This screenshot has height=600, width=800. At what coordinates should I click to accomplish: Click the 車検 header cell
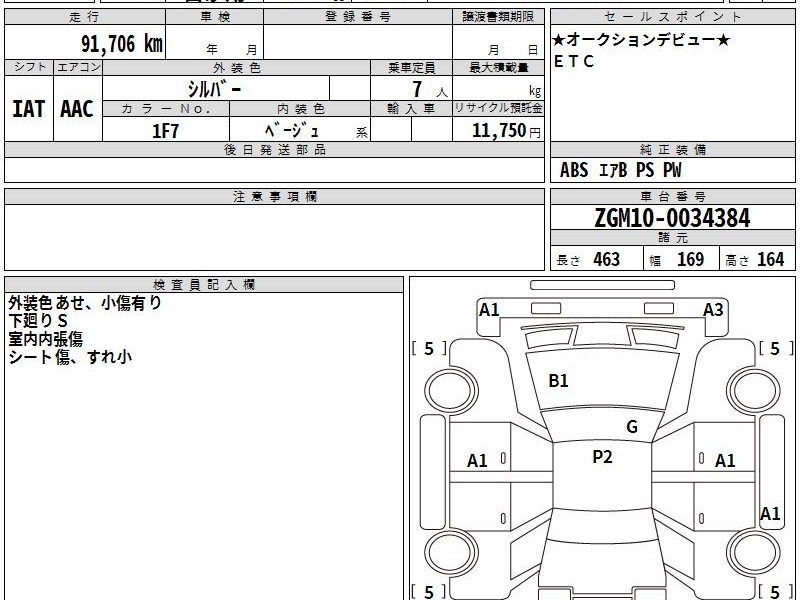215,17
